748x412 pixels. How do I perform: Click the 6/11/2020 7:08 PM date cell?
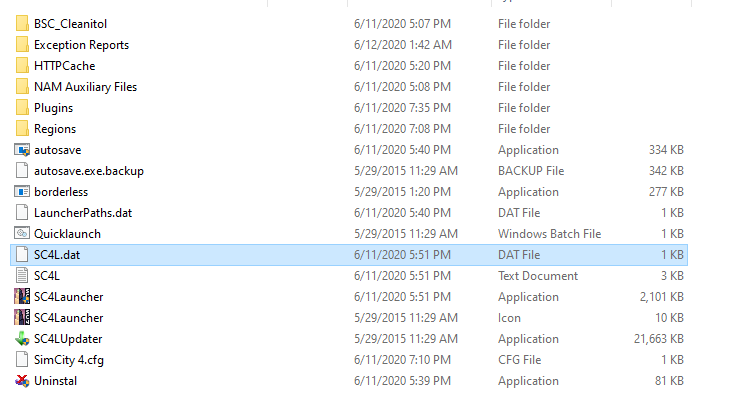402,129
